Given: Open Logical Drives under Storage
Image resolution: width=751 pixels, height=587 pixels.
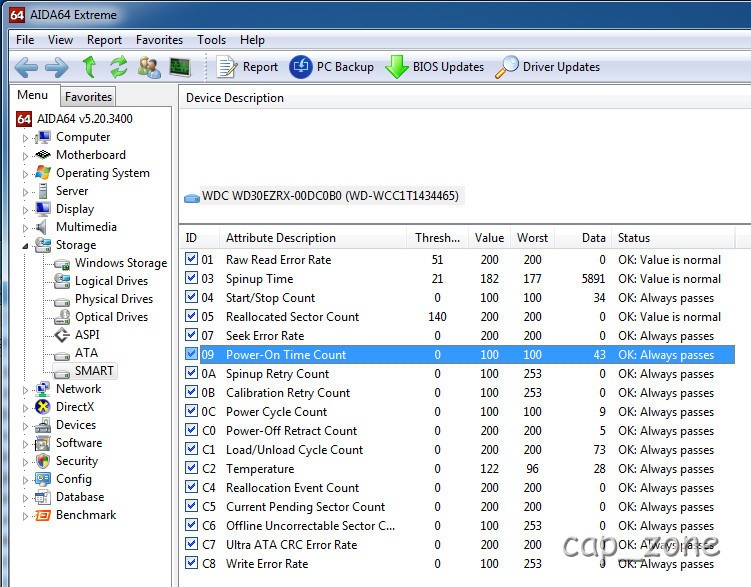Looking at the screenshot, I should coord(111,281).
